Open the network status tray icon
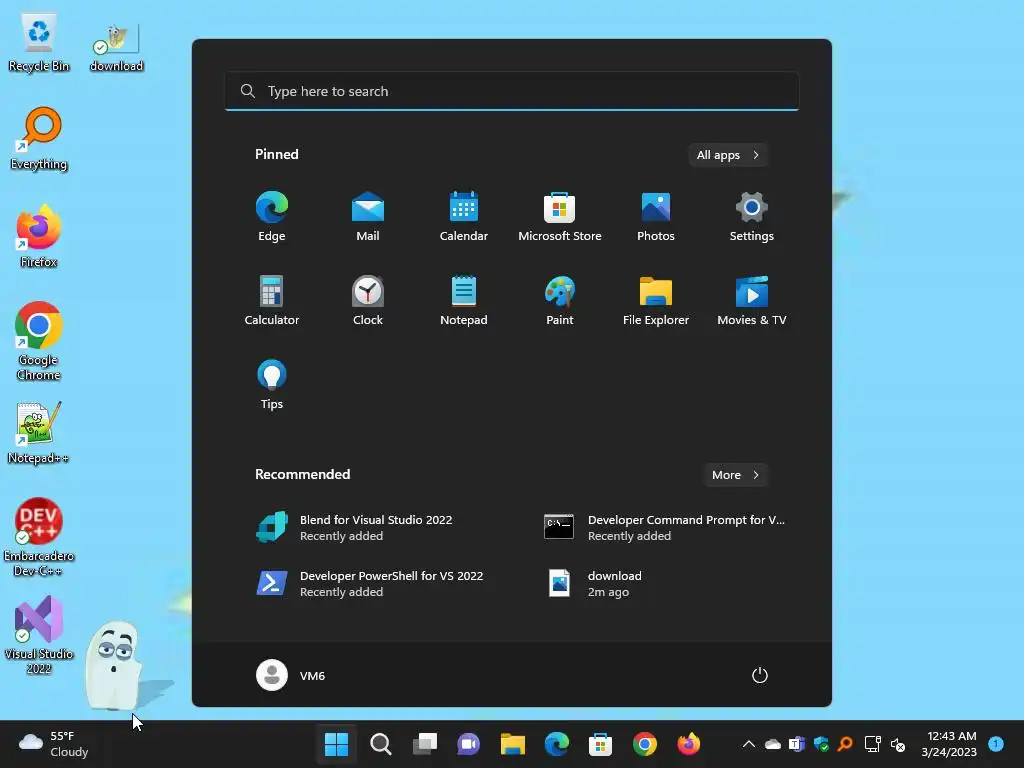Viewport: 1024px width, 768px height. tap(872, 744)
